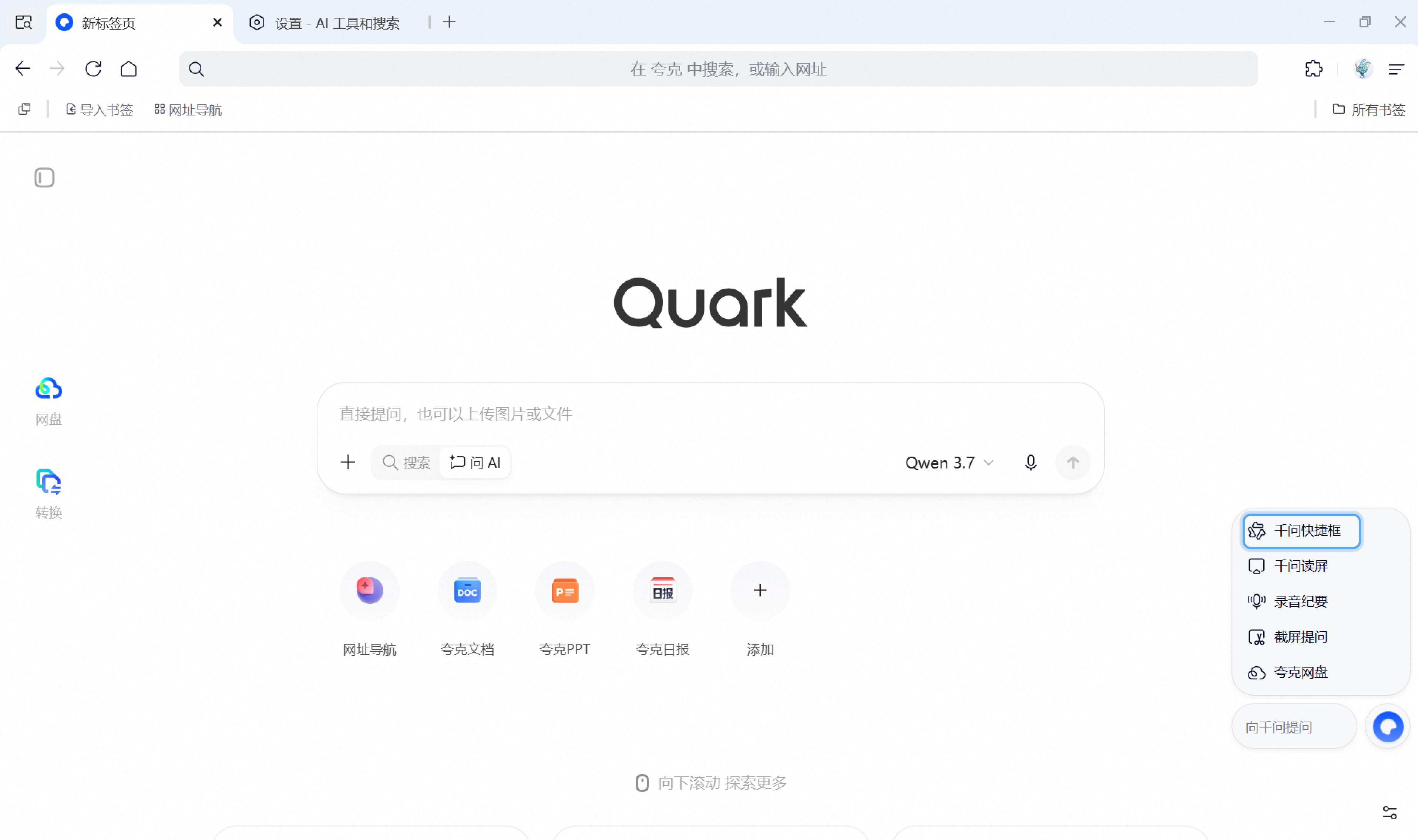Viewport: 1418px width, 840px height.
Task: Click the address bar search field
Action: pyautogui.click(x=718, y=69)
